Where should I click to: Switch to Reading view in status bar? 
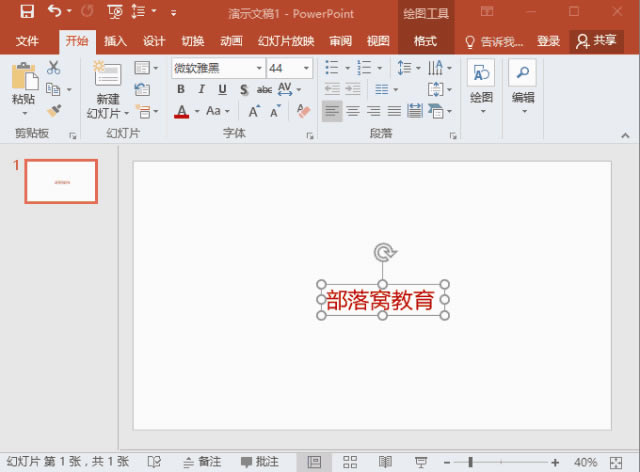coord(385,462)
